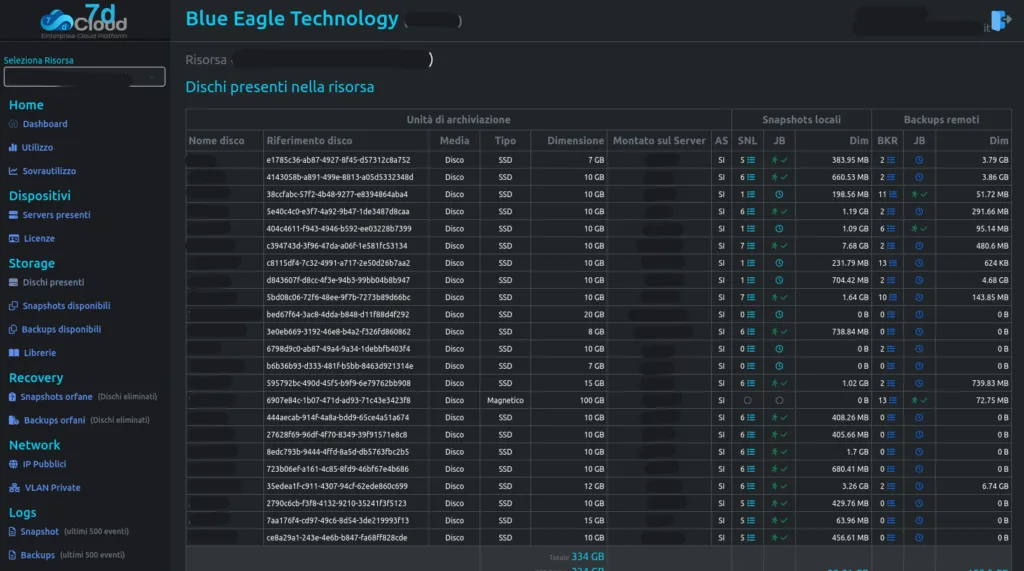1024x571 pixels.
Task: Click the Servers presenti icon
Action: pyautogui.click(x=13, y=215)
